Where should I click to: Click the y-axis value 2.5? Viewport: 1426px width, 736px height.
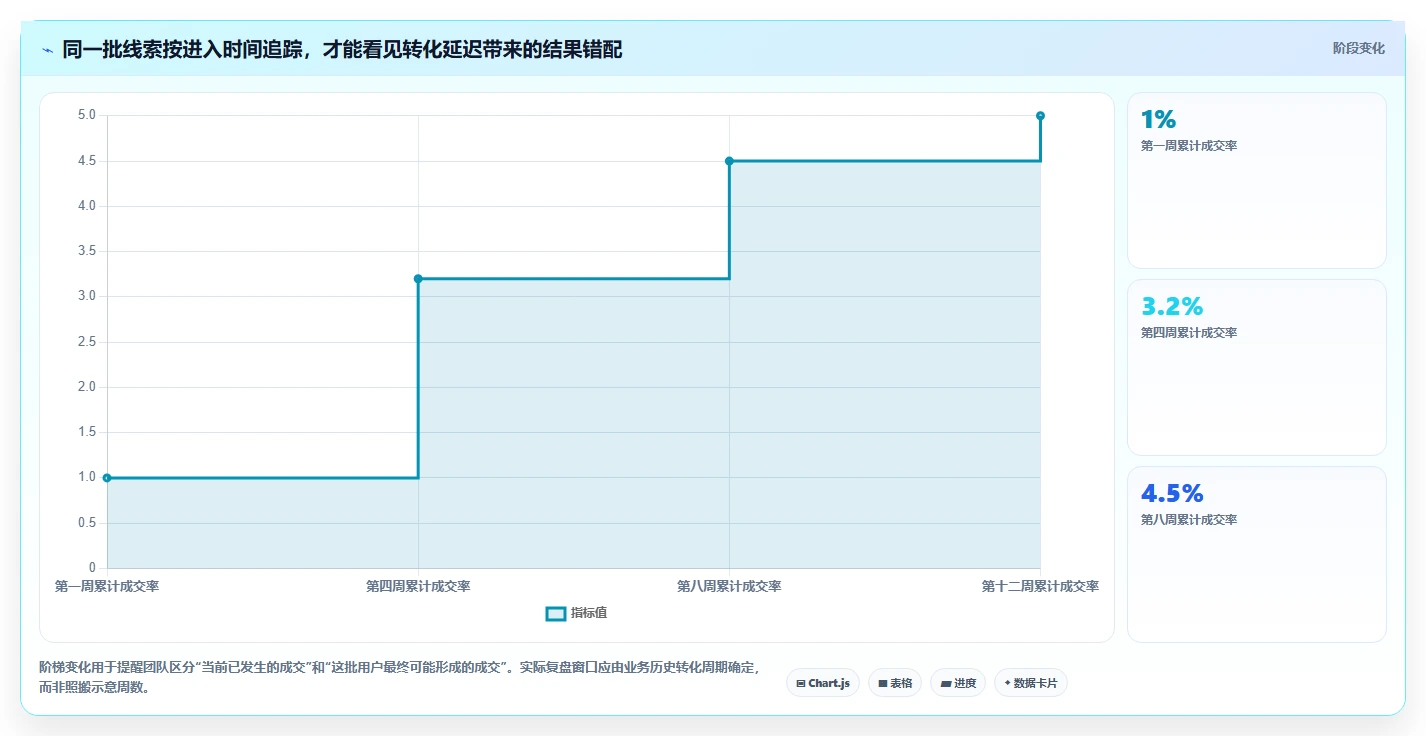click(x=87, y=342)
